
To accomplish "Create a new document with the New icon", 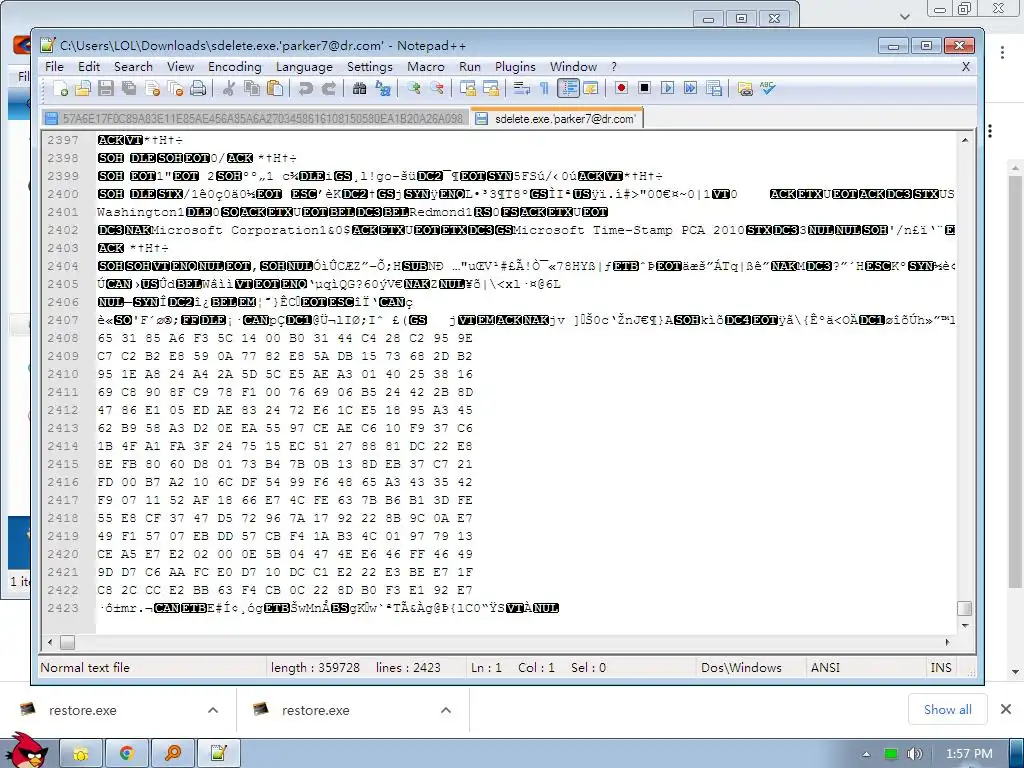I will [60, 88].
